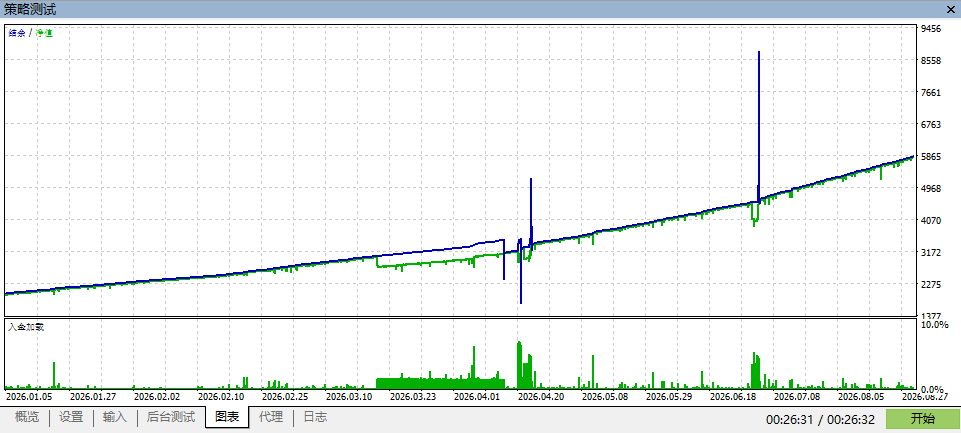The image size is (961, 433).
Task: Click the 7661 axis value
Action: click(x=931, y=93)
